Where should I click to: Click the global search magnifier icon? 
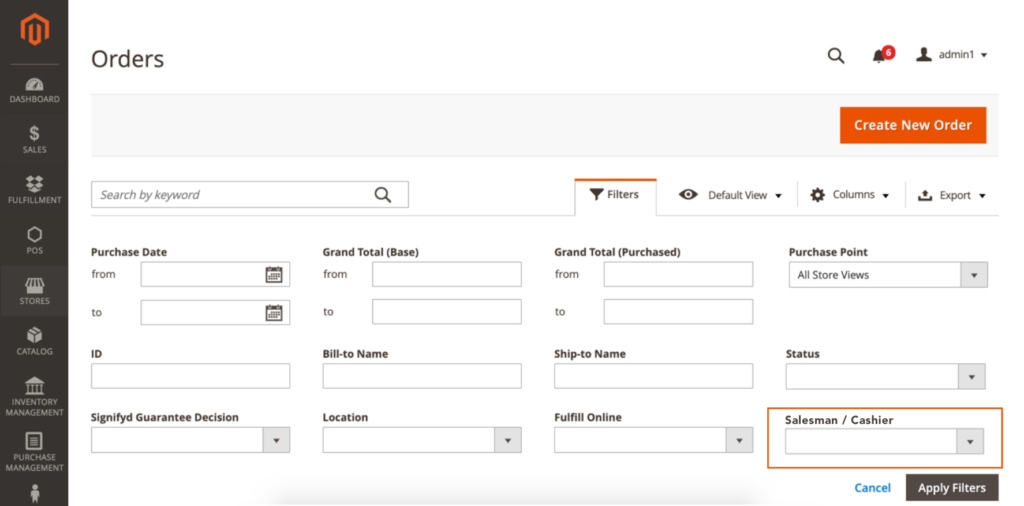(x=836, y=56)
